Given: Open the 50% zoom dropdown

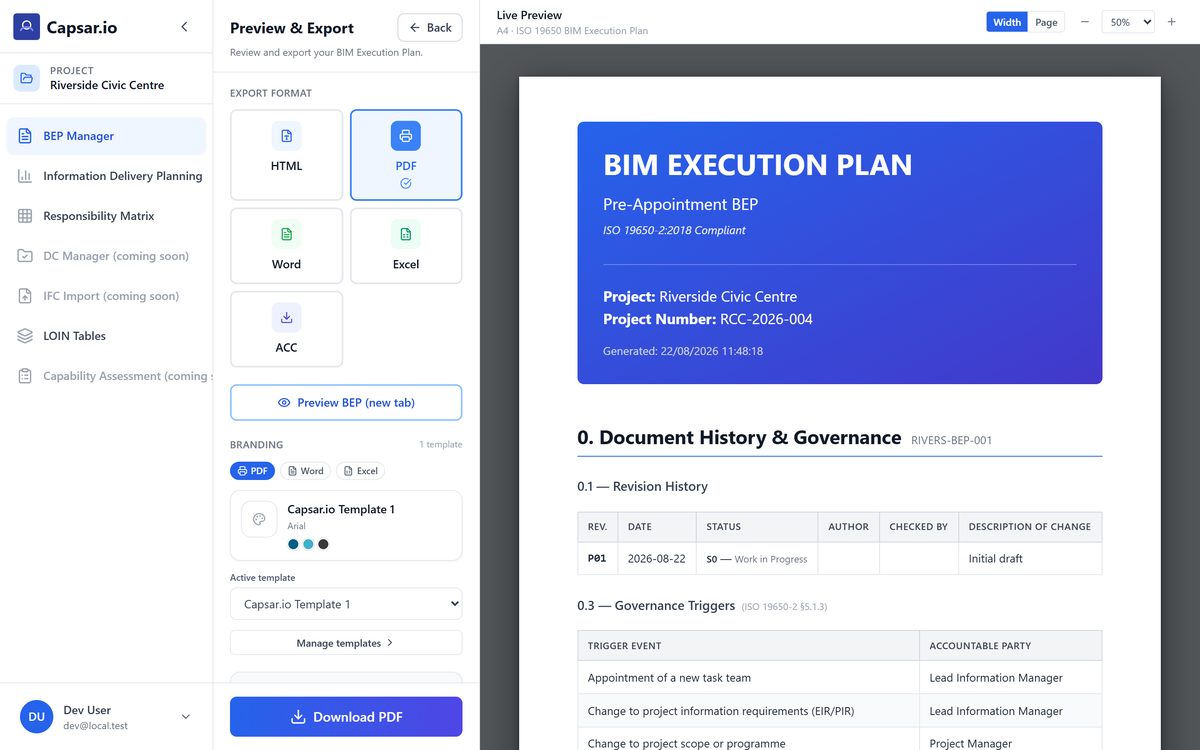Looking at the screenshot, I should click(1128, 22).
